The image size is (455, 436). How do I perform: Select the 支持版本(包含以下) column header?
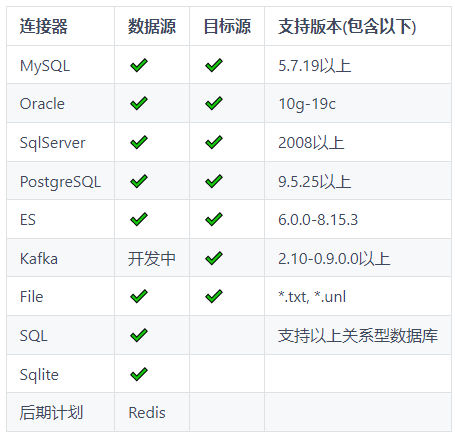347,26
